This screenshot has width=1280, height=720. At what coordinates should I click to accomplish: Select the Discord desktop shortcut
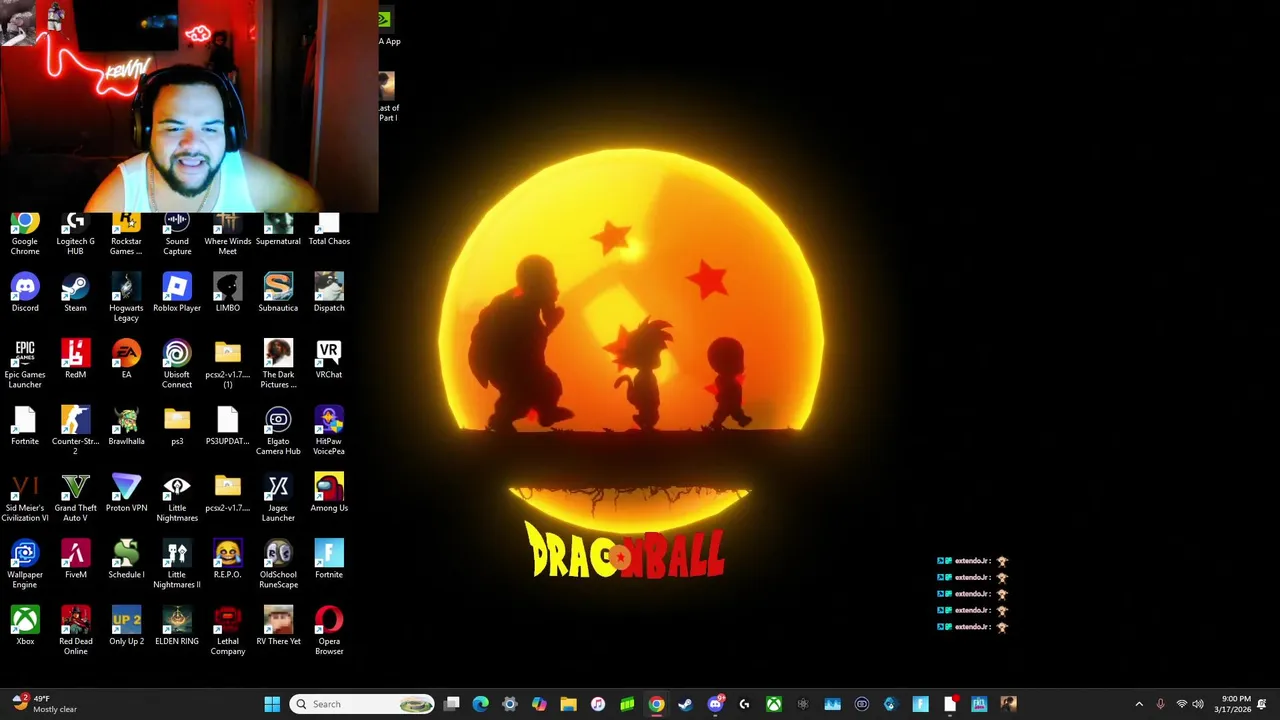point(25,292)
